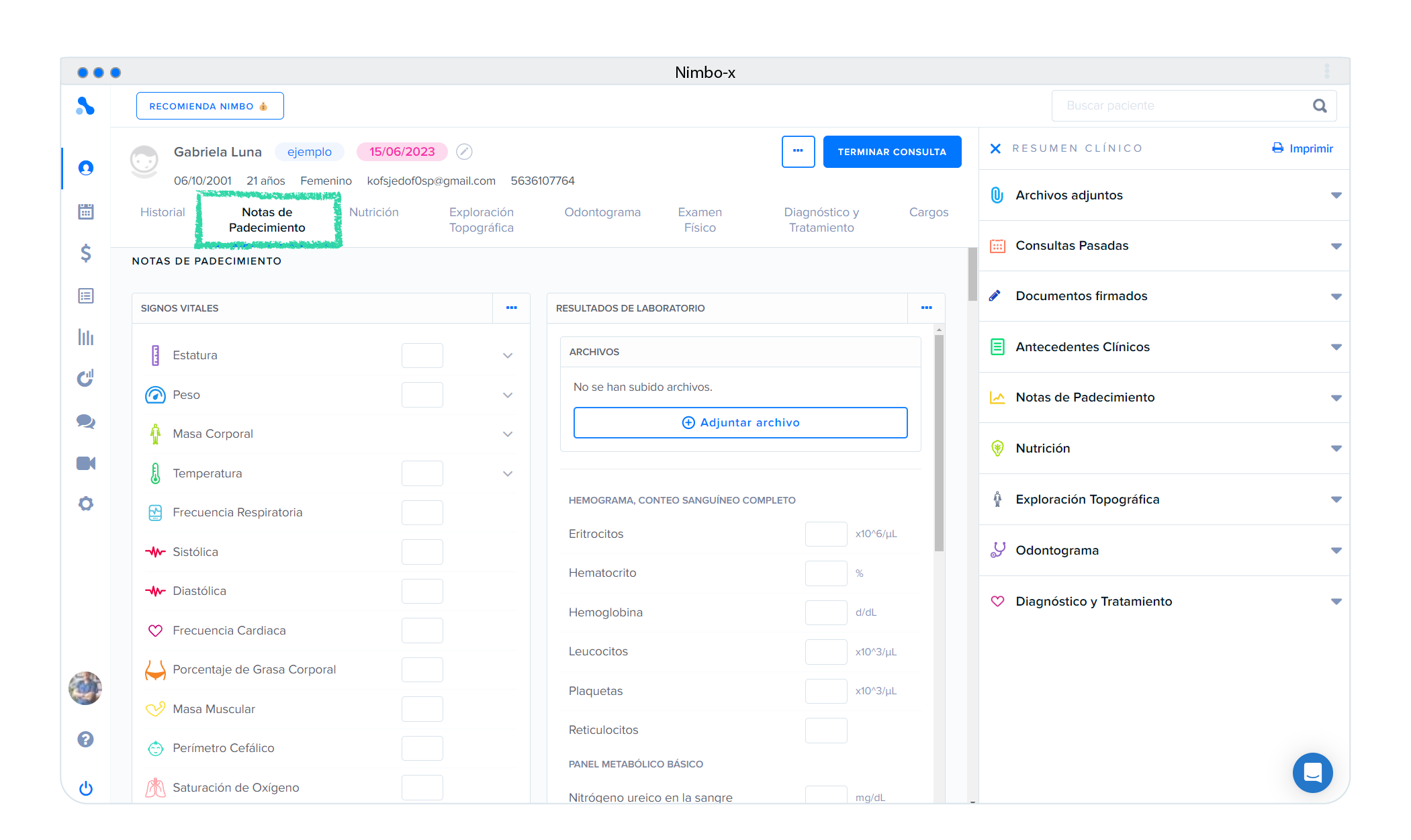Open the video camera sidebar icon

pos(85,463)
